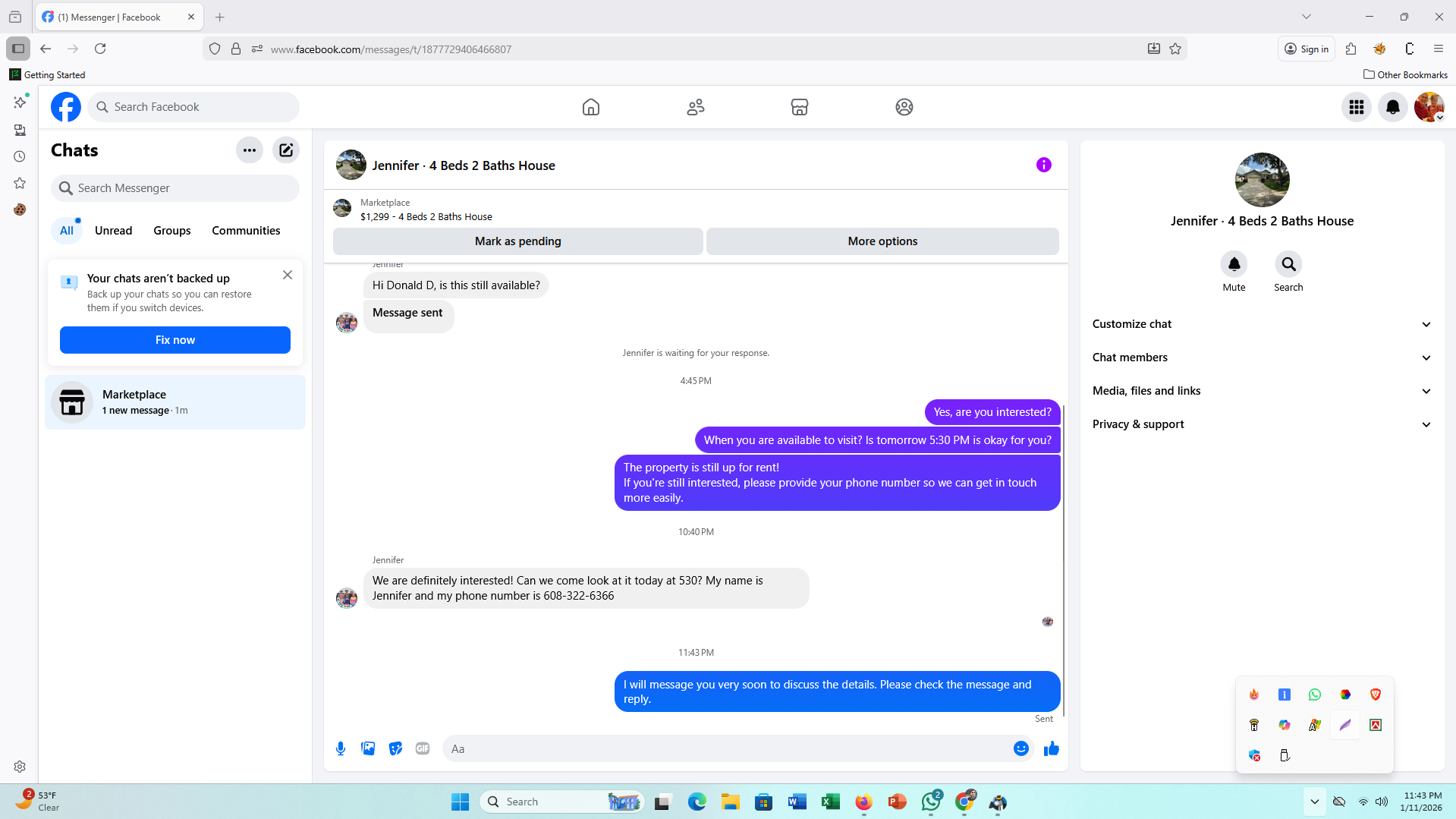Open Windows Start menu
The height and width of the screenshot is (819, 1456).
click(460, 802)
